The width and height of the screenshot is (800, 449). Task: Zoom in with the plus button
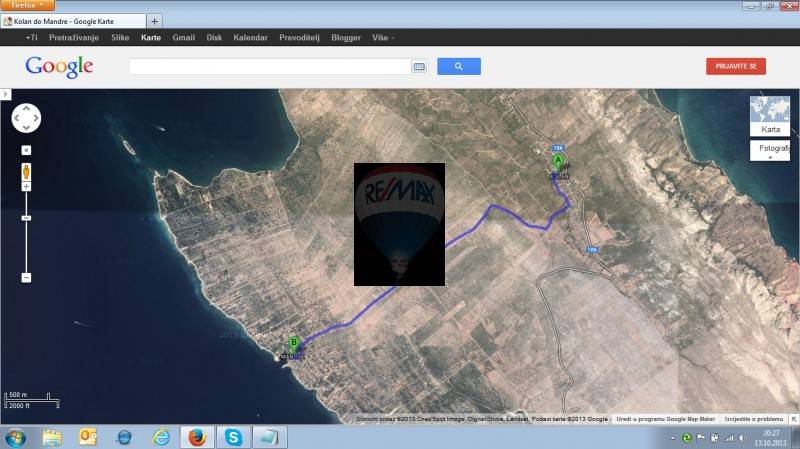(27, 150)
